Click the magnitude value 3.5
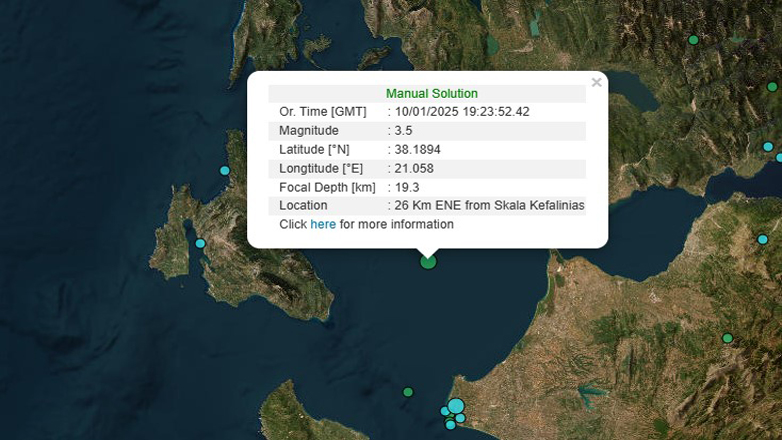The image size is (782, 440). (403, 131)
